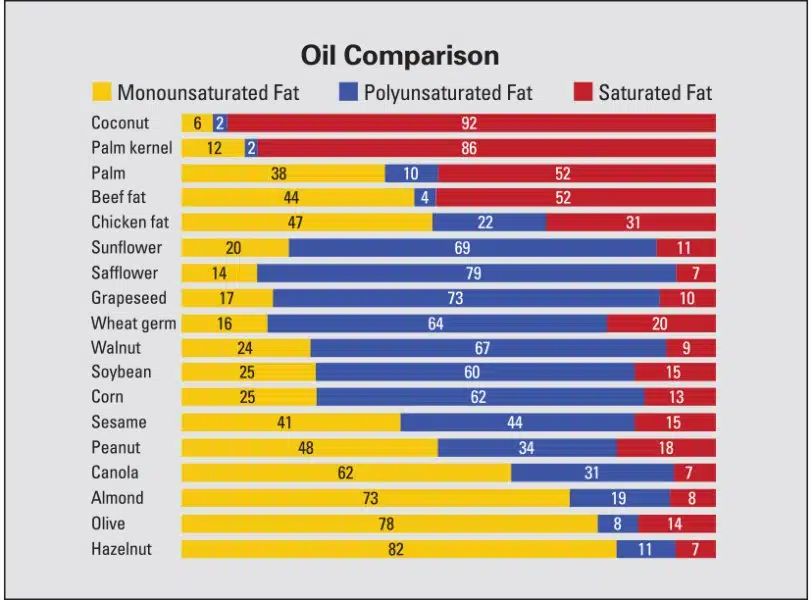Select the Grapeseed row label
812x600 pixels.
129,298
